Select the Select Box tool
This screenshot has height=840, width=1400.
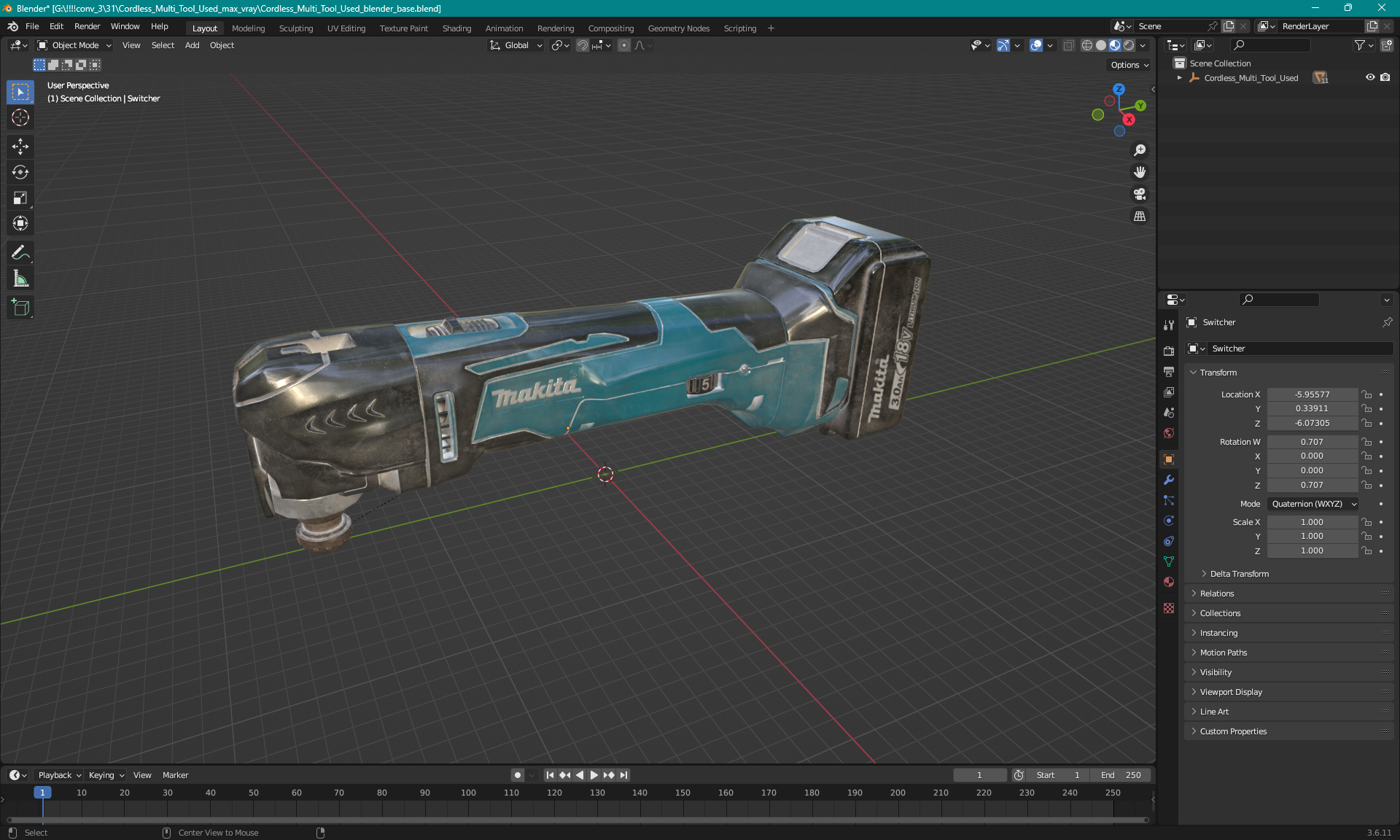[20, 92]
